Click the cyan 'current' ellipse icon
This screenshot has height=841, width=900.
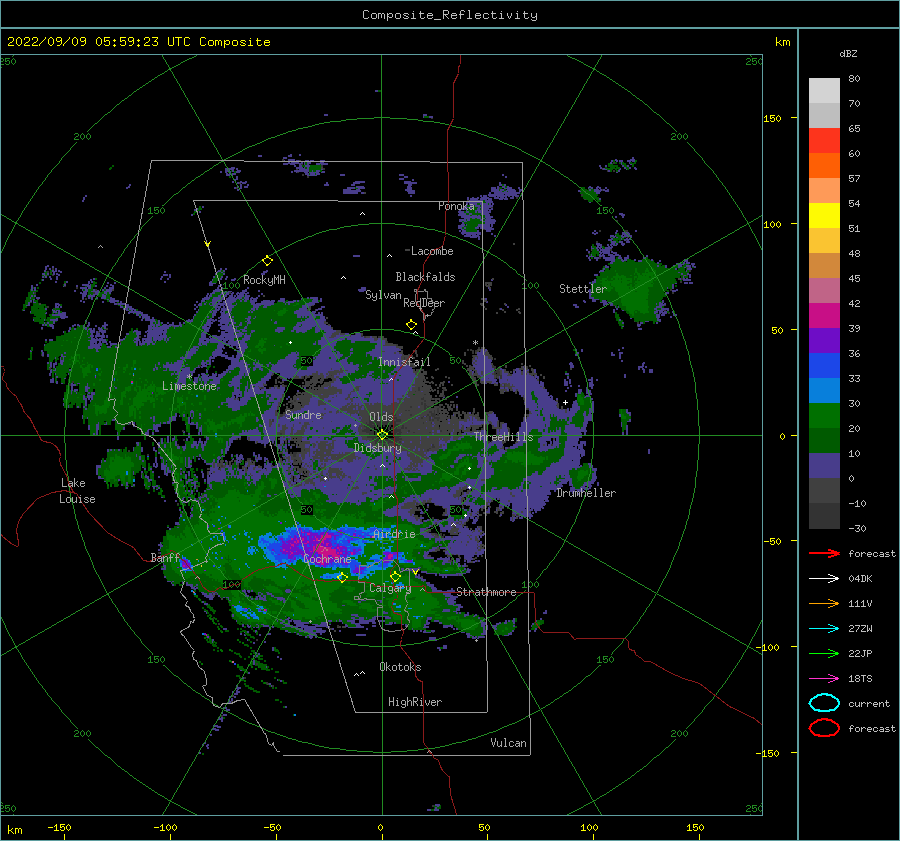(824, 703)
